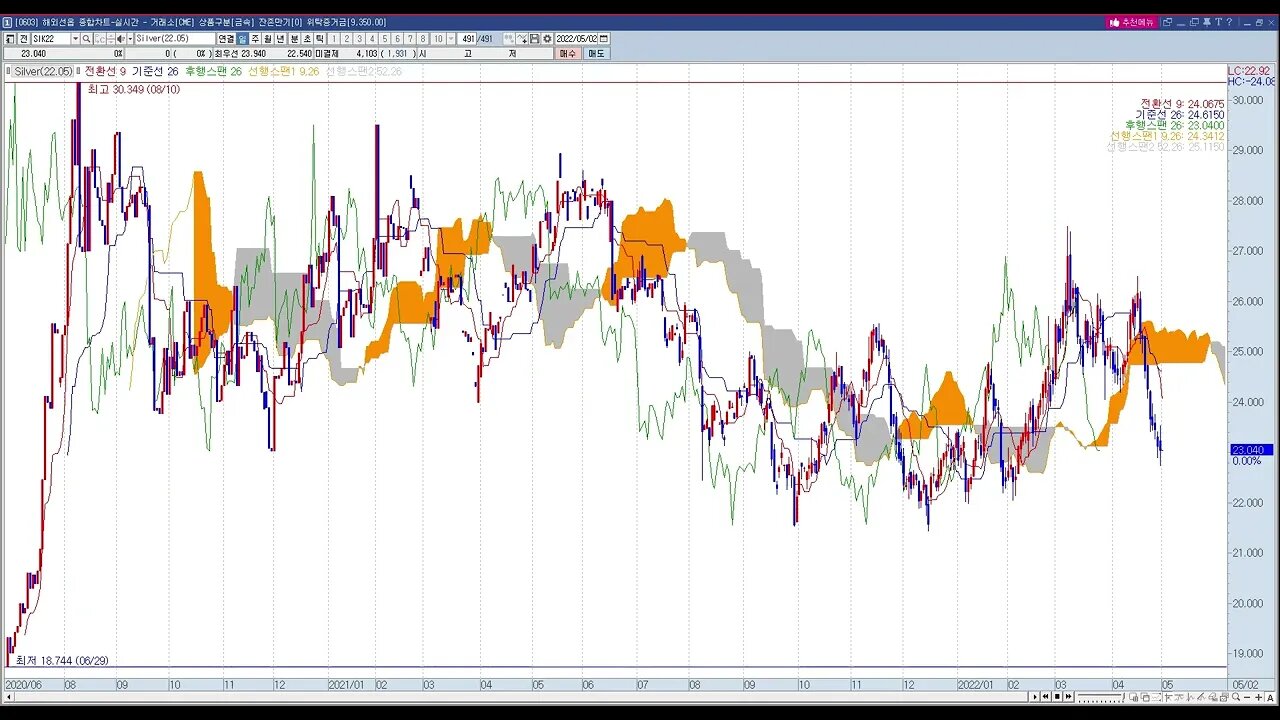The width and height of the screenshot is (1280, 720).
Task: Click the 선행스팬1 9,26 legend label
Action: [283, 71]
